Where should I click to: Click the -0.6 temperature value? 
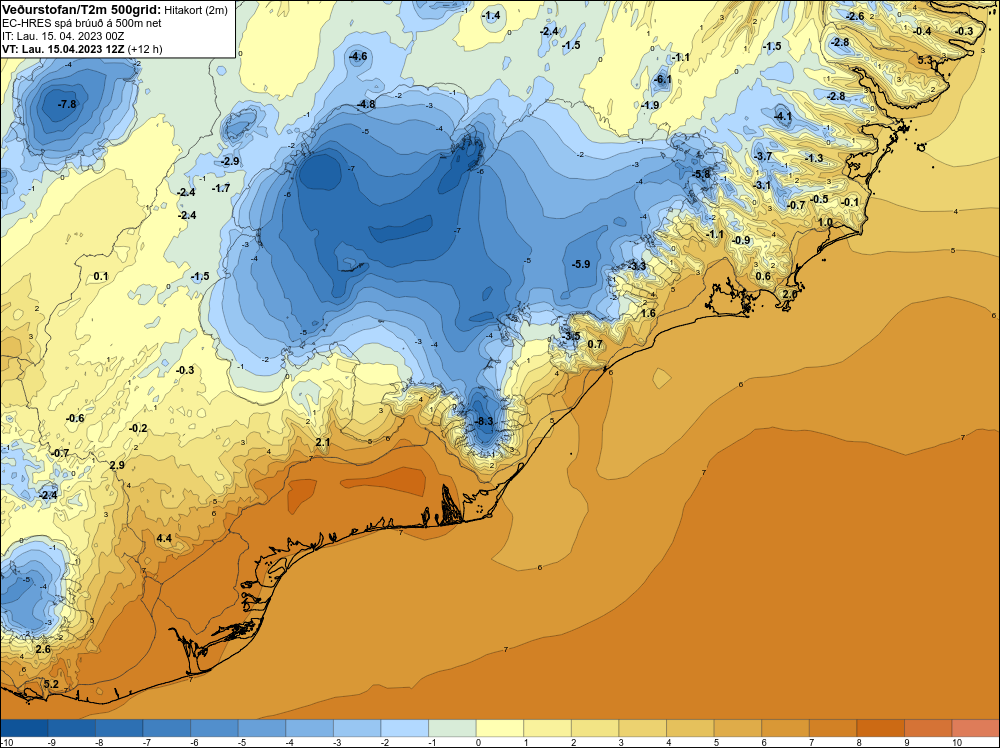tap(75, 418)
